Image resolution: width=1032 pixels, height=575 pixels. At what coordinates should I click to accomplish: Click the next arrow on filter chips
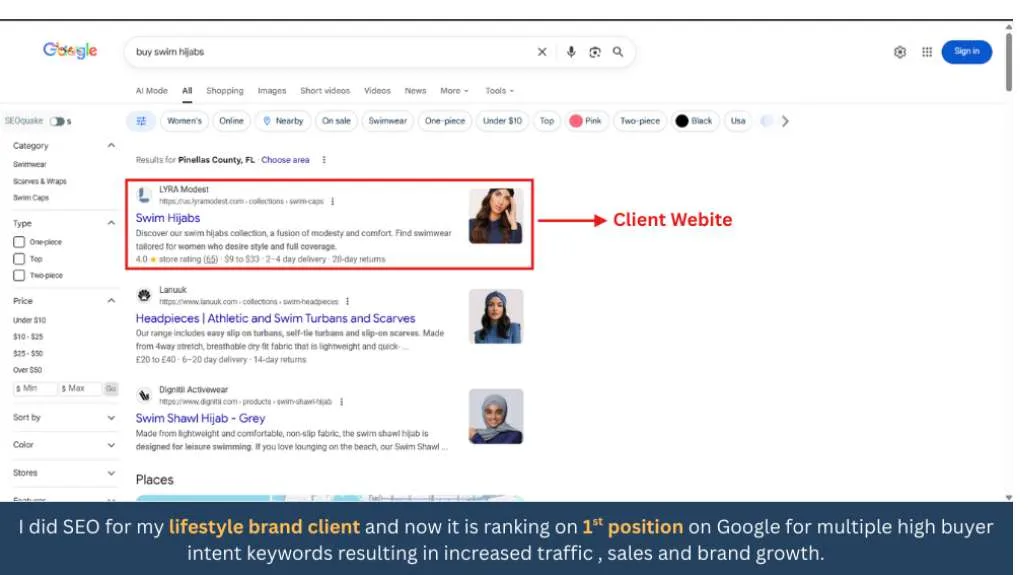[x=785, y=121]
